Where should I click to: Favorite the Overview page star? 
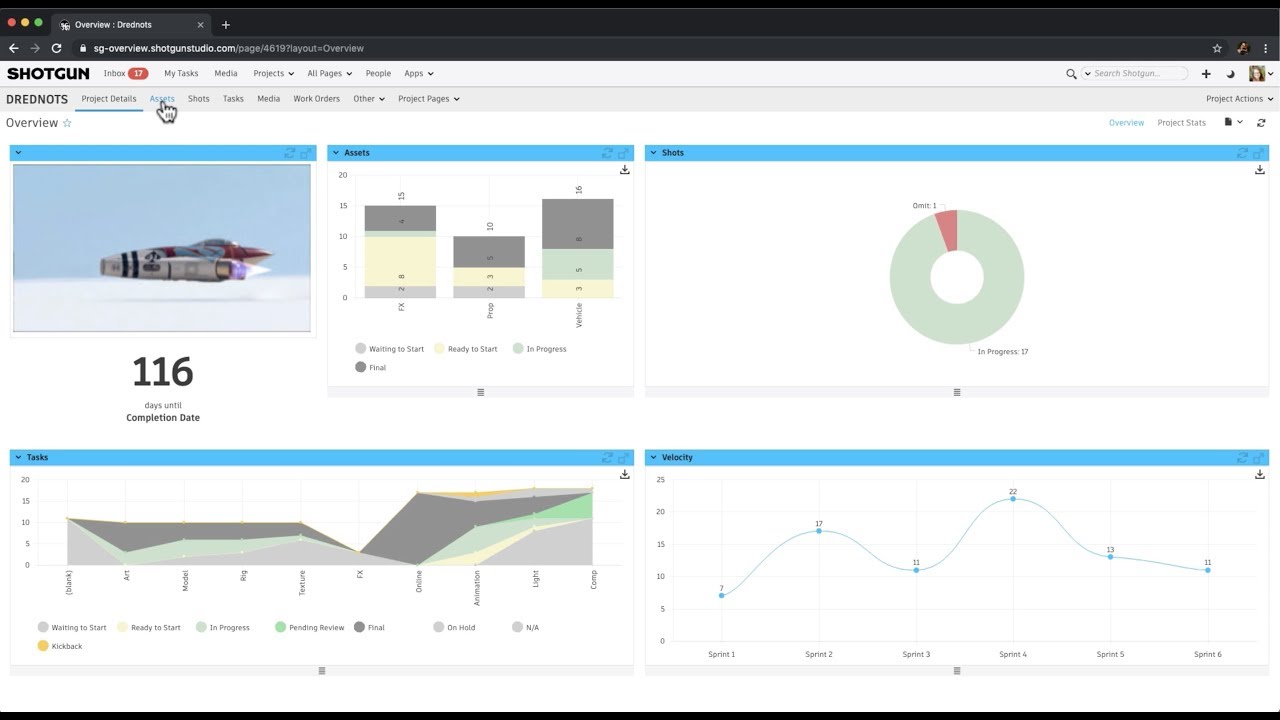[67, 123]
